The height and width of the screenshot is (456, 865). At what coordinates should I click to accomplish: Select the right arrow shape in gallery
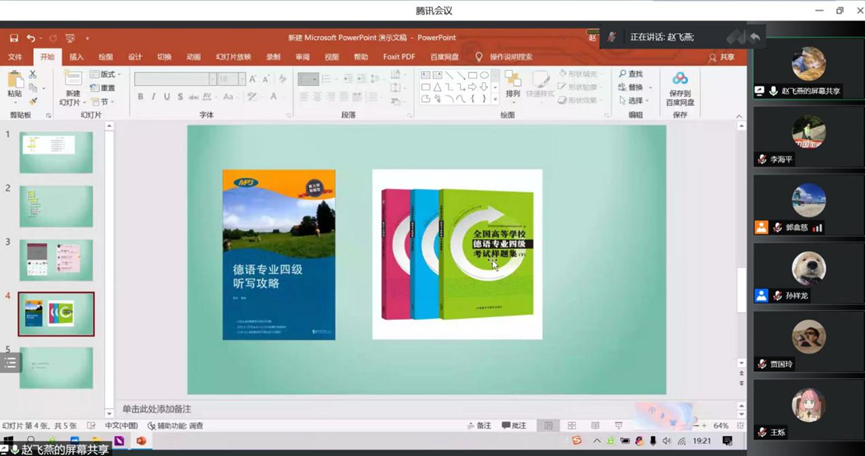coord(472,87)
